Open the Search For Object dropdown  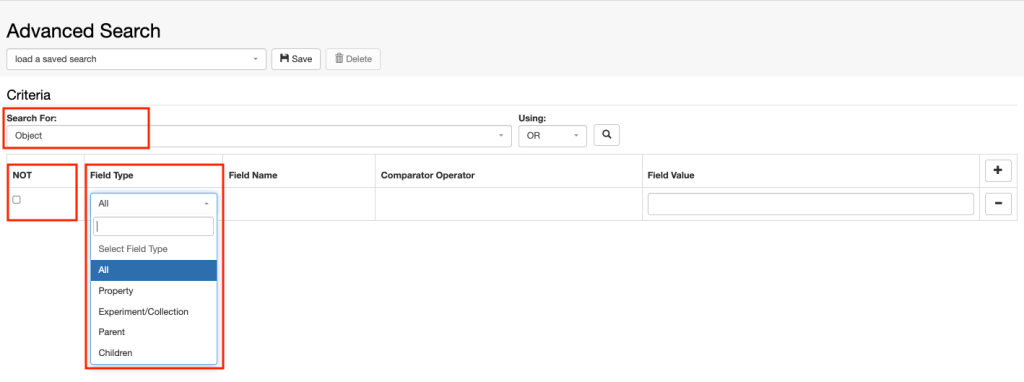(259, 136)
